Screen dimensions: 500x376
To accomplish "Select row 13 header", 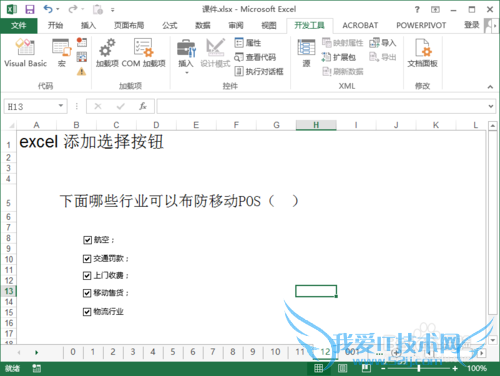I will [x=9, y=291].
